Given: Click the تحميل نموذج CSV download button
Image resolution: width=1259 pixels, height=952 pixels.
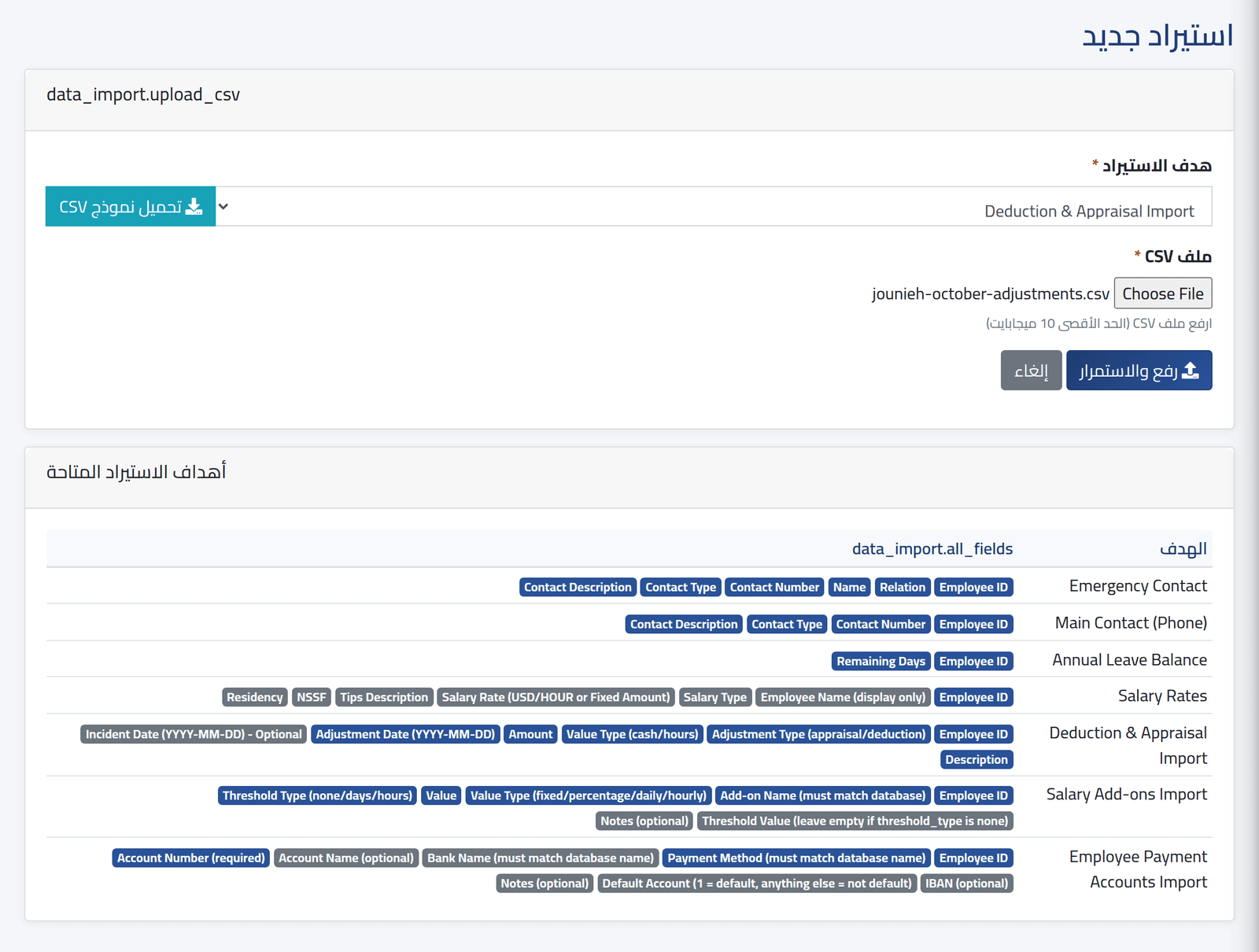Looking at the screenshot, I should coord(131,206).
